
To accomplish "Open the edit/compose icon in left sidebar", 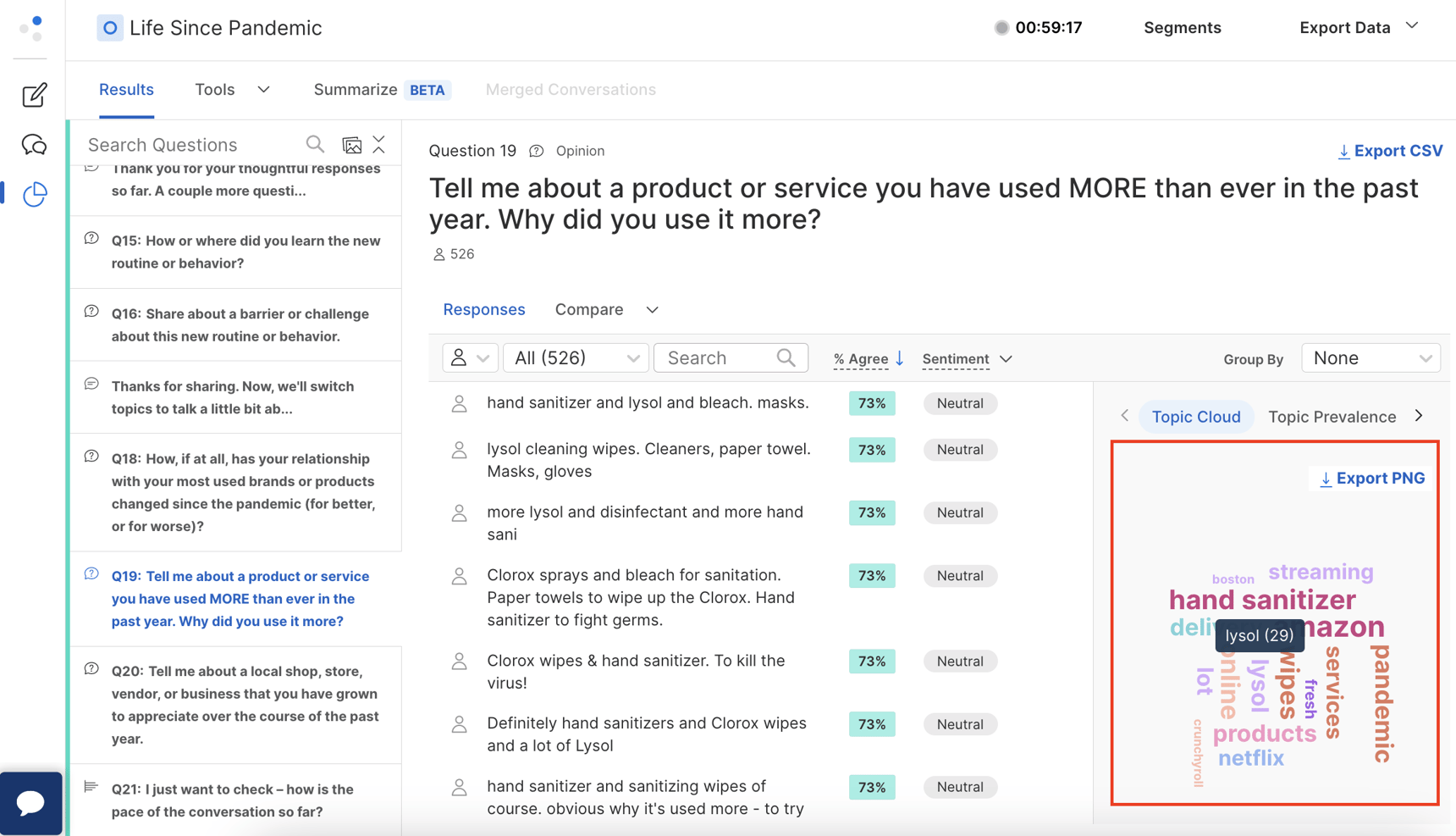I will click(34, 95).
